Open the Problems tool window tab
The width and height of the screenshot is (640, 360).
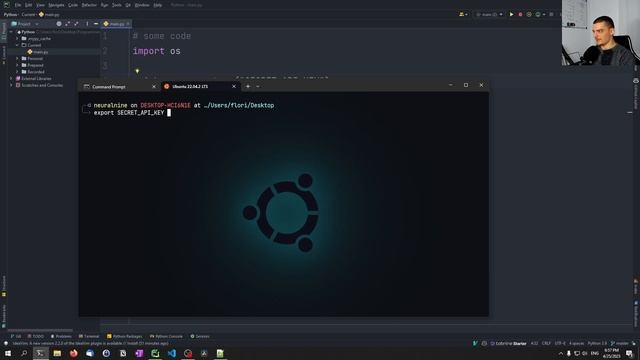click(61, 336)
